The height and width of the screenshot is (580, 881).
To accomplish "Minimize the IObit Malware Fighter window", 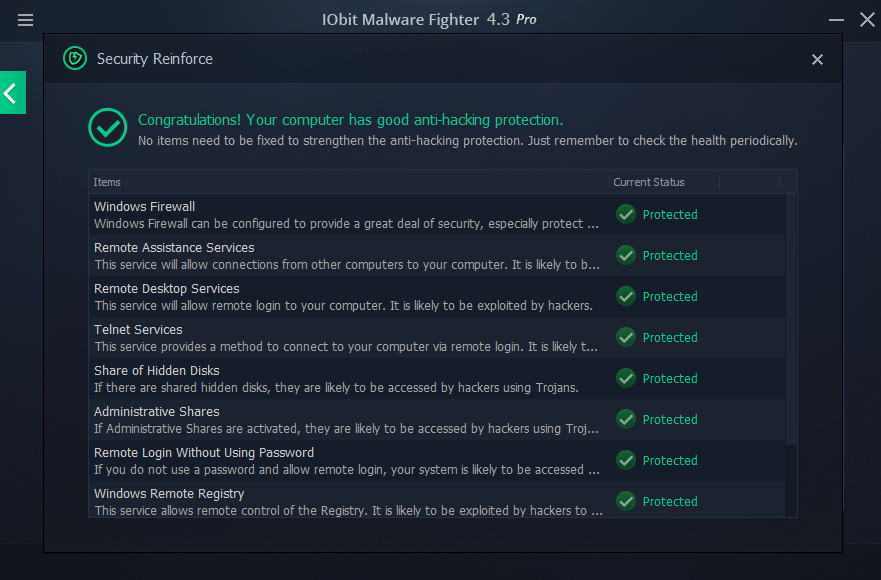I will click(x=837, y=20).
